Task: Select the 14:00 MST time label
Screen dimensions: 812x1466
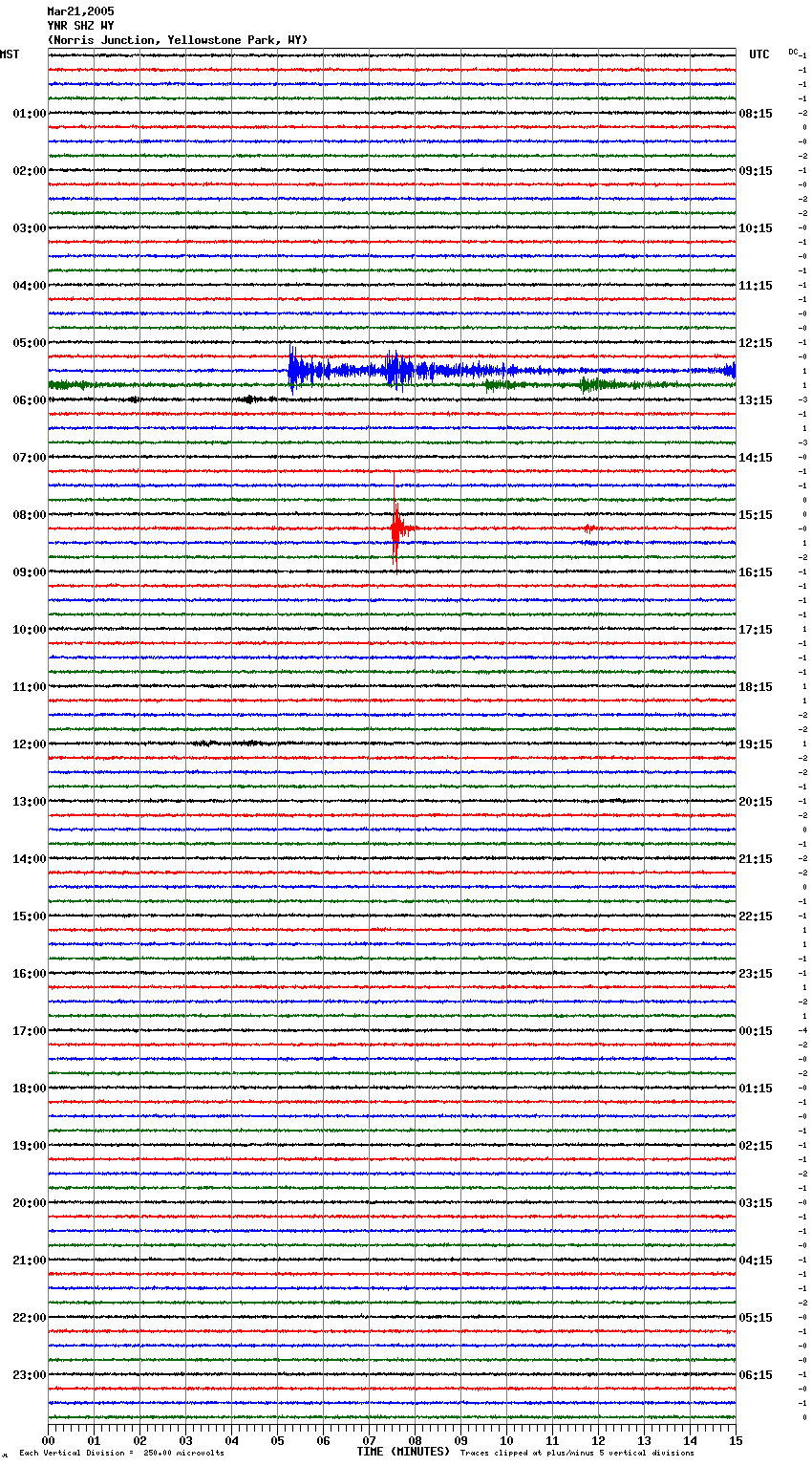Action: (x=30, y=859)
